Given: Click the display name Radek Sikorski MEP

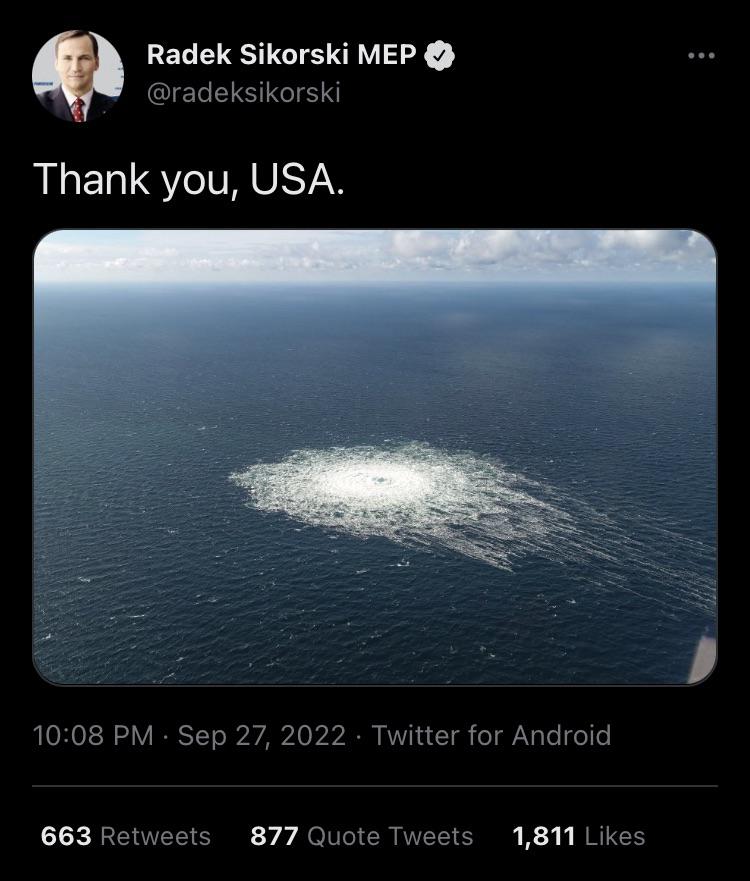Looking at the screenshot, I should (x=281, y=56).
